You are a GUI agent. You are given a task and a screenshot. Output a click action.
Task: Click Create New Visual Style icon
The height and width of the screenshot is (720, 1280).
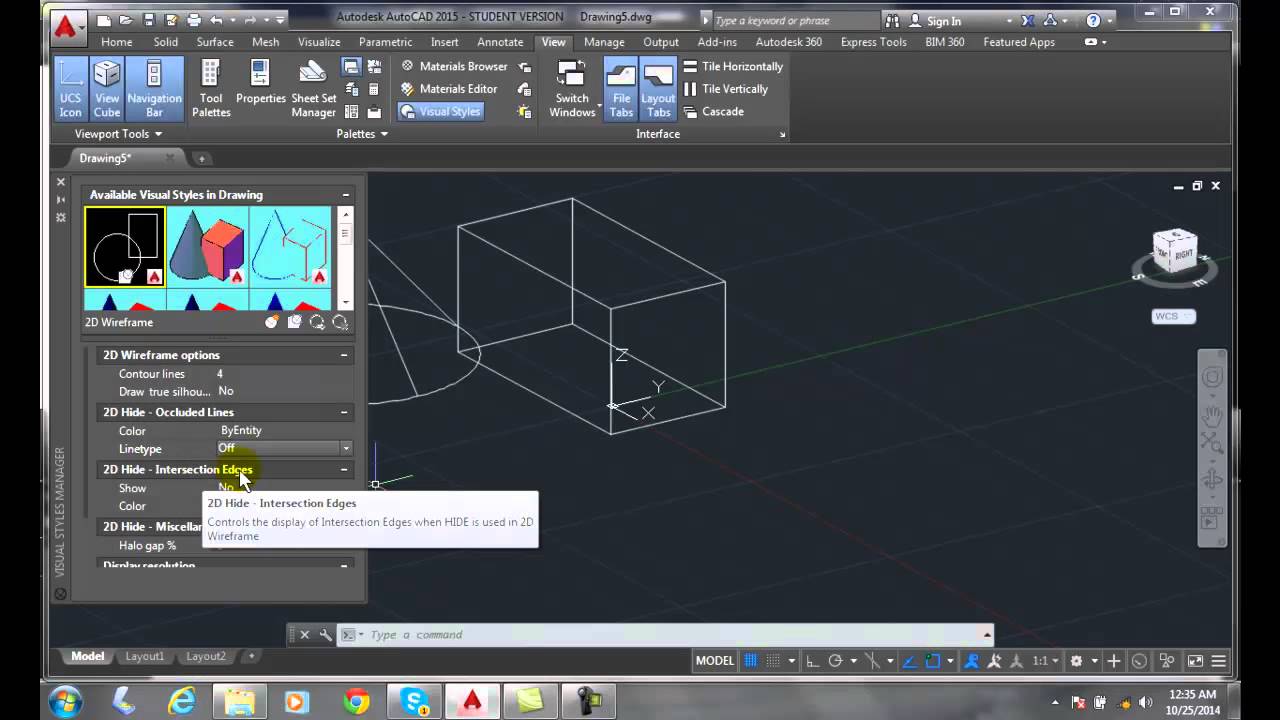tap(272, 322)
